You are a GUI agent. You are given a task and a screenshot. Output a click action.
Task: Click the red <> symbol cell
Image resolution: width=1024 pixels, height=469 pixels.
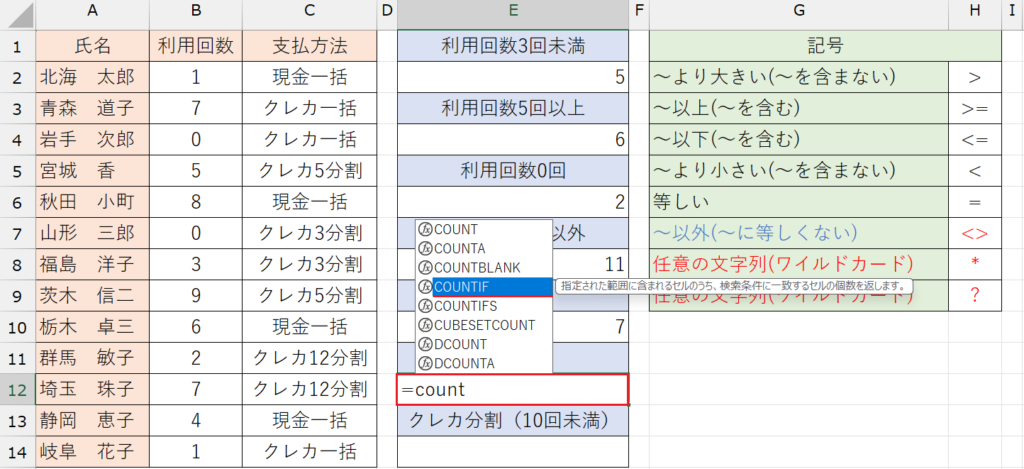(x=975, y=233)
